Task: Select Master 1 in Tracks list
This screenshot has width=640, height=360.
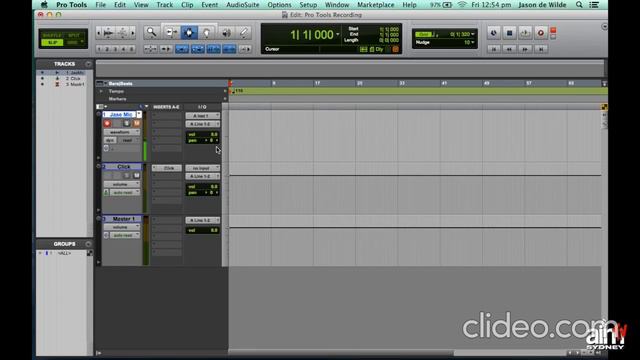Action: pyautogui.click(x=75, y=84)
